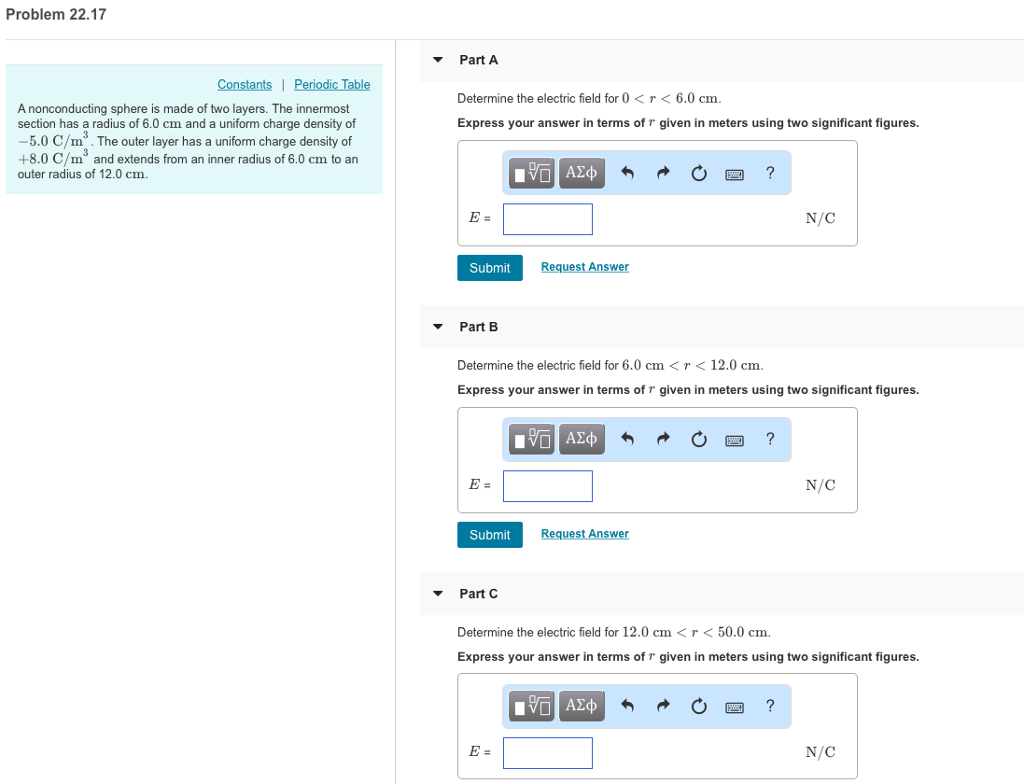Undo last entry in Part C toolbar
The image size is (1024, 784).
[x=627, y=706]
